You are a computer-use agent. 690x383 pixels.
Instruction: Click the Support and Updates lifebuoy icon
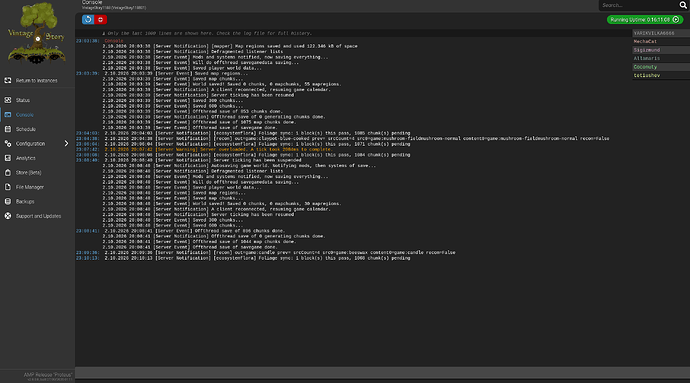8,216
